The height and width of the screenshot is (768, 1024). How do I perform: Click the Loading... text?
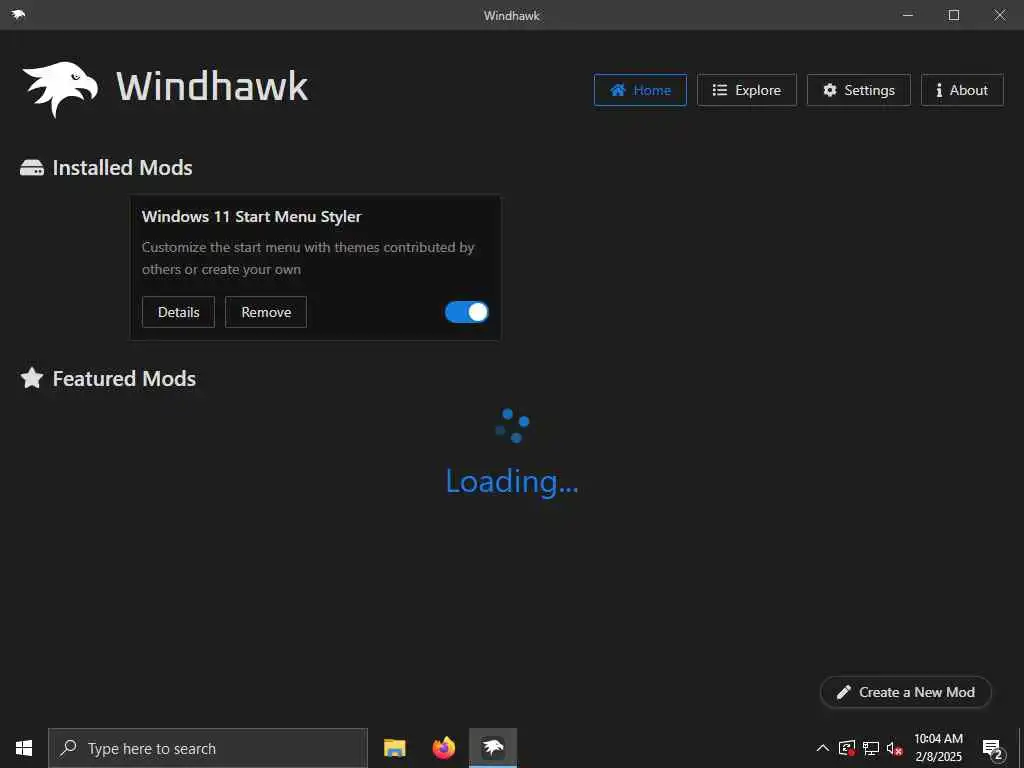[x=512, y=481]
